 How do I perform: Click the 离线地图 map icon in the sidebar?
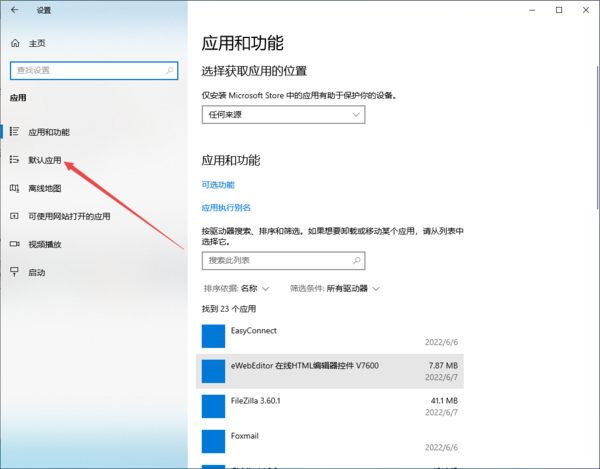click(14, 188)
